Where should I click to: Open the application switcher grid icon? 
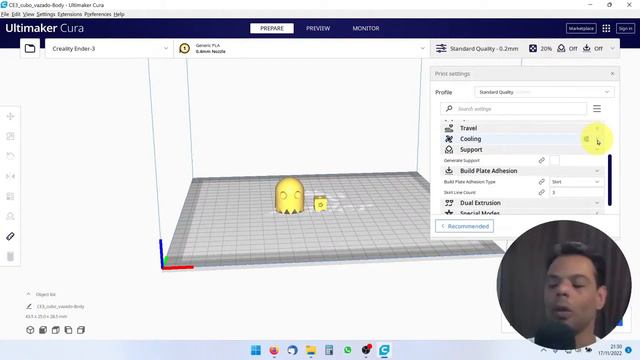pos(606,28)
